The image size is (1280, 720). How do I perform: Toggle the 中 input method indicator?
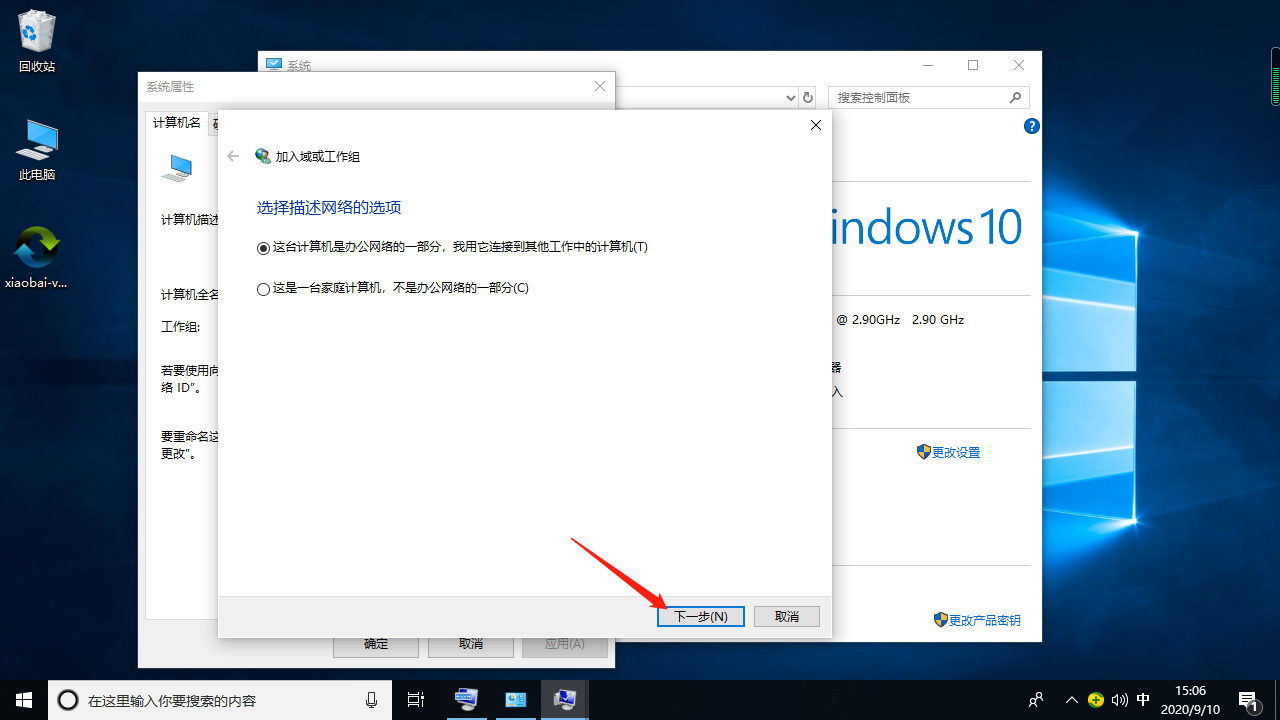click(1144, 700)
